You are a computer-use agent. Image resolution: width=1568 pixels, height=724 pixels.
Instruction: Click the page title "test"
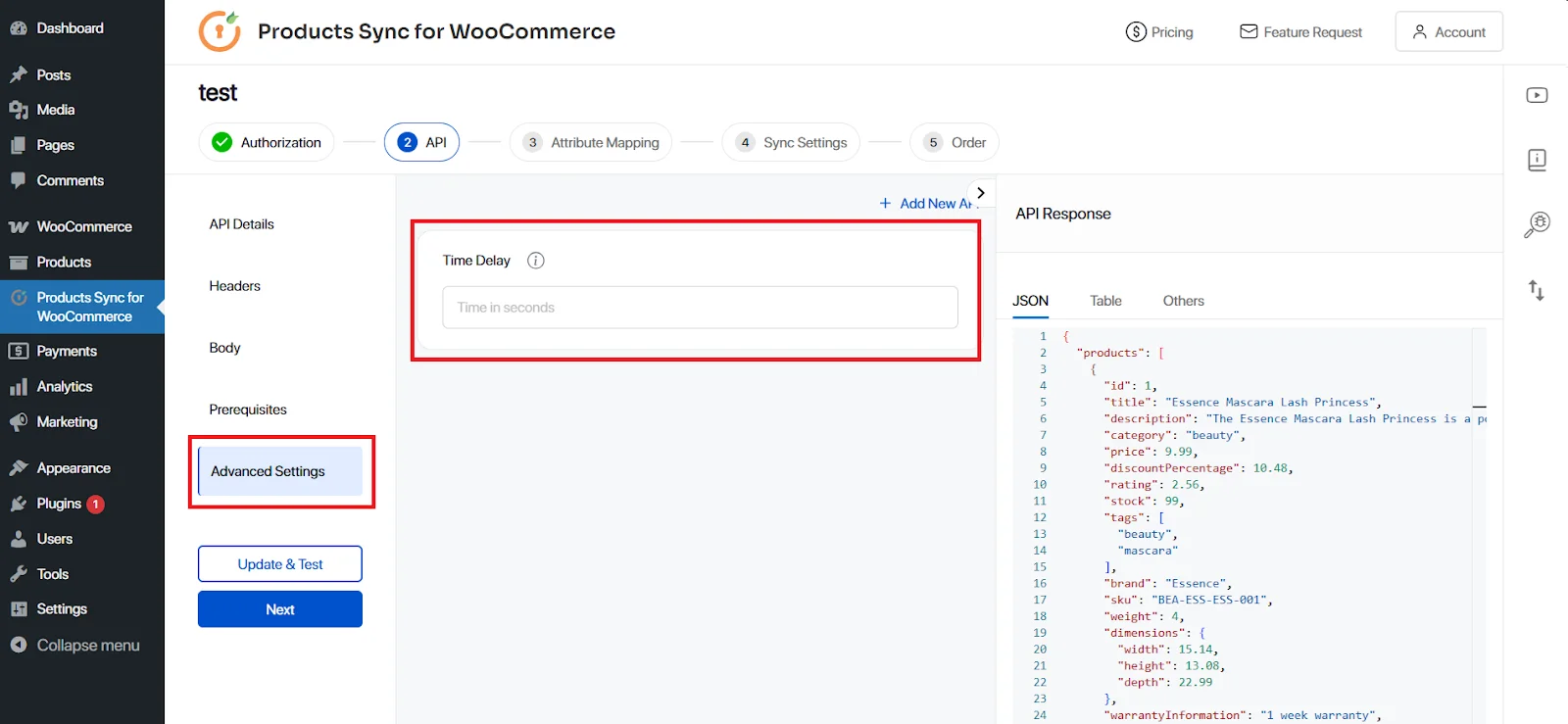click(x=218, y=92)
